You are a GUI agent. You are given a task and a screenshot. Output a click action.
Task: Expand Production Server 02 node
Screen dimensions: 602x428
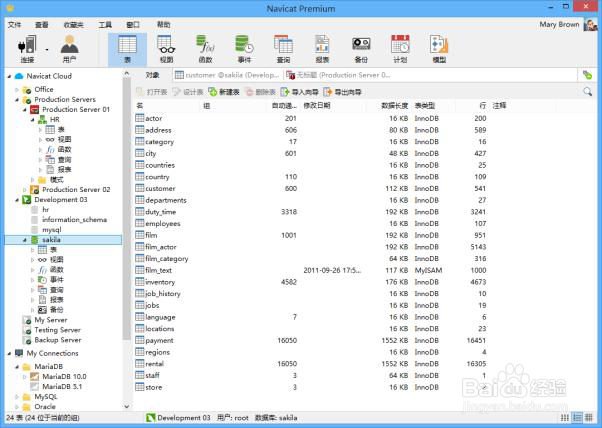click(25, 190)
